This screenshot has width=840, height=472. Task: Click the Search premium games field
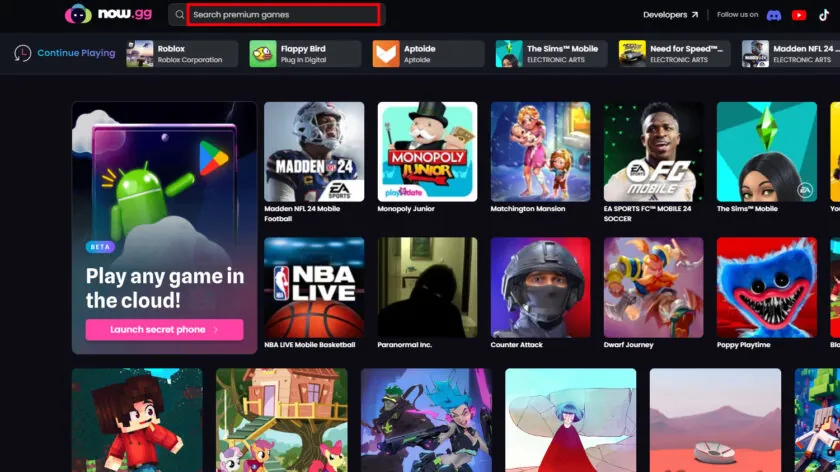[x=283, y=14]
